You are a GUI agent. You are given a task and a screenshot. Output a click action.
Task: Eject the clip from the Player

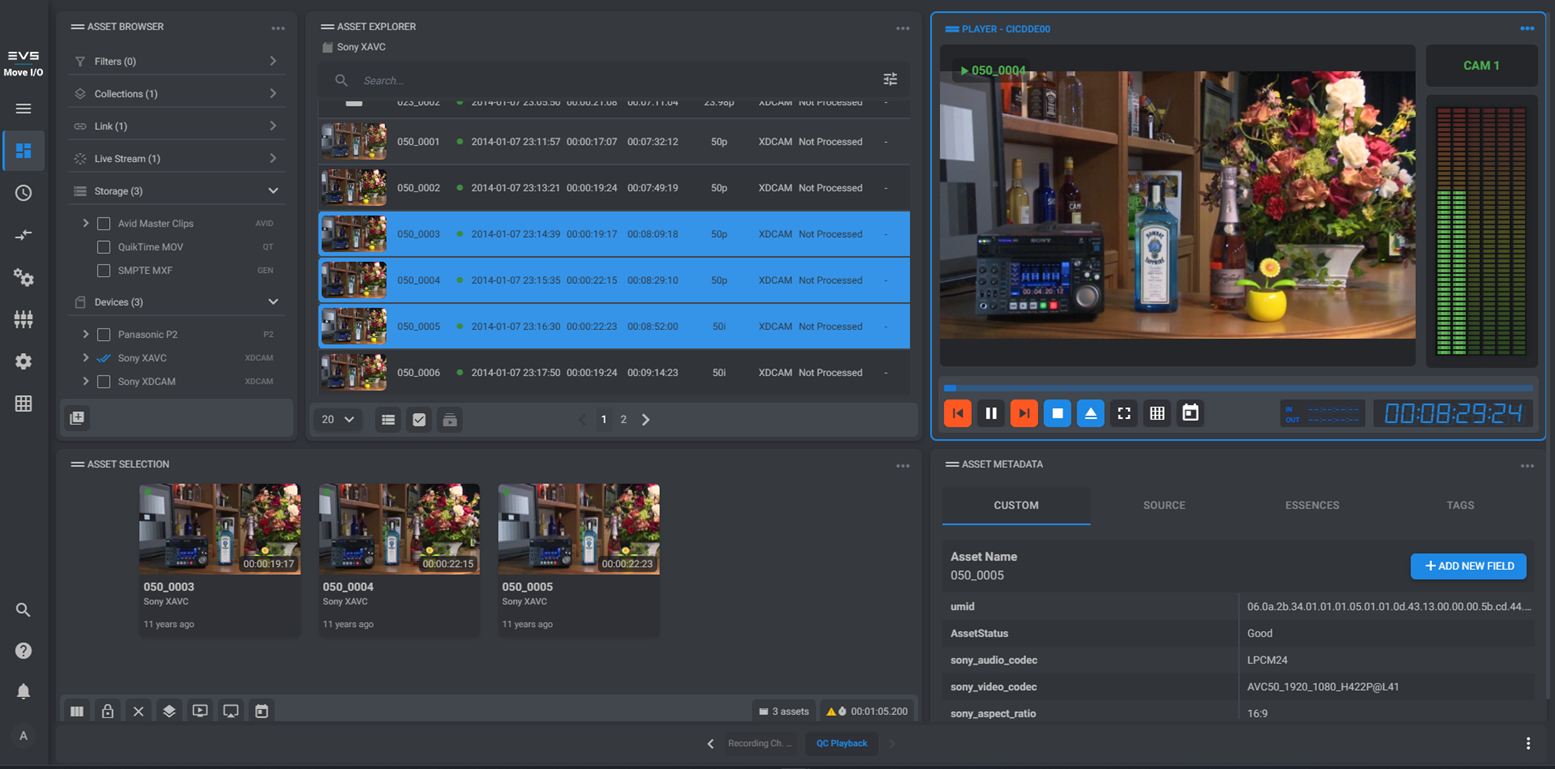(x=1090, y=413)
